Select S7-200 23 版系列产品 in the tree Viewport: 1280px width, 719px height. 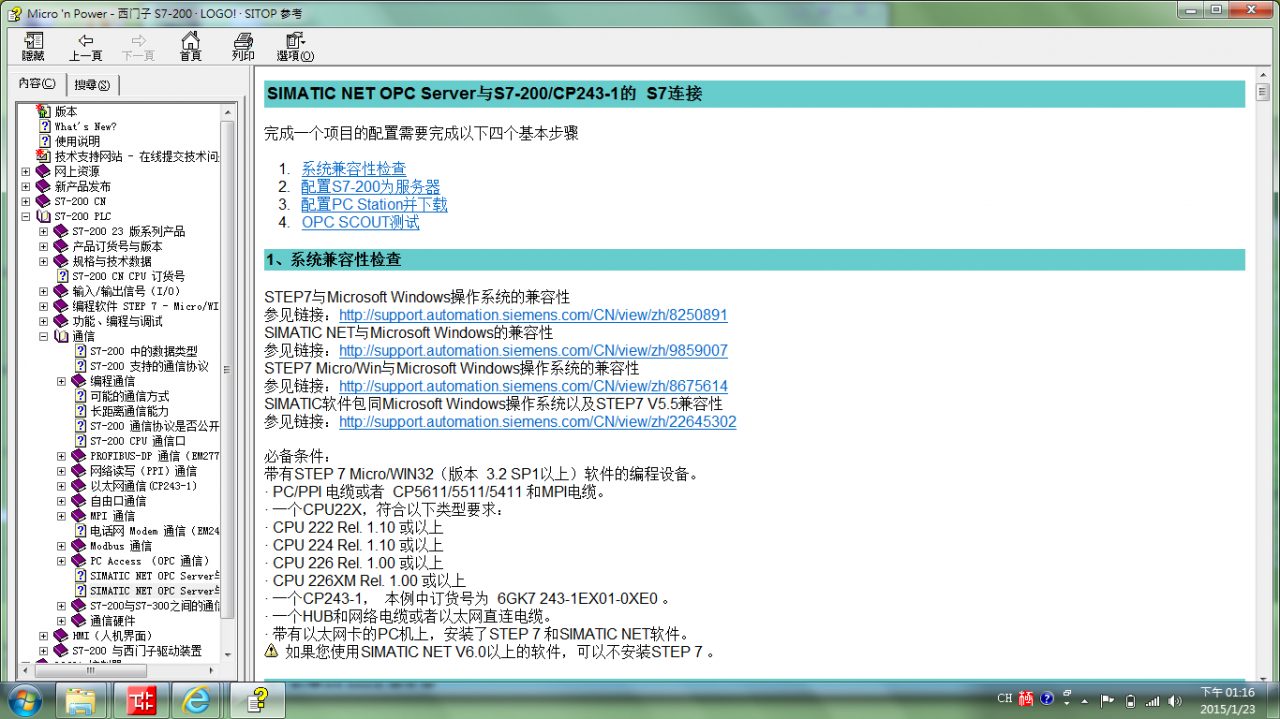click(x=128, y=231)
